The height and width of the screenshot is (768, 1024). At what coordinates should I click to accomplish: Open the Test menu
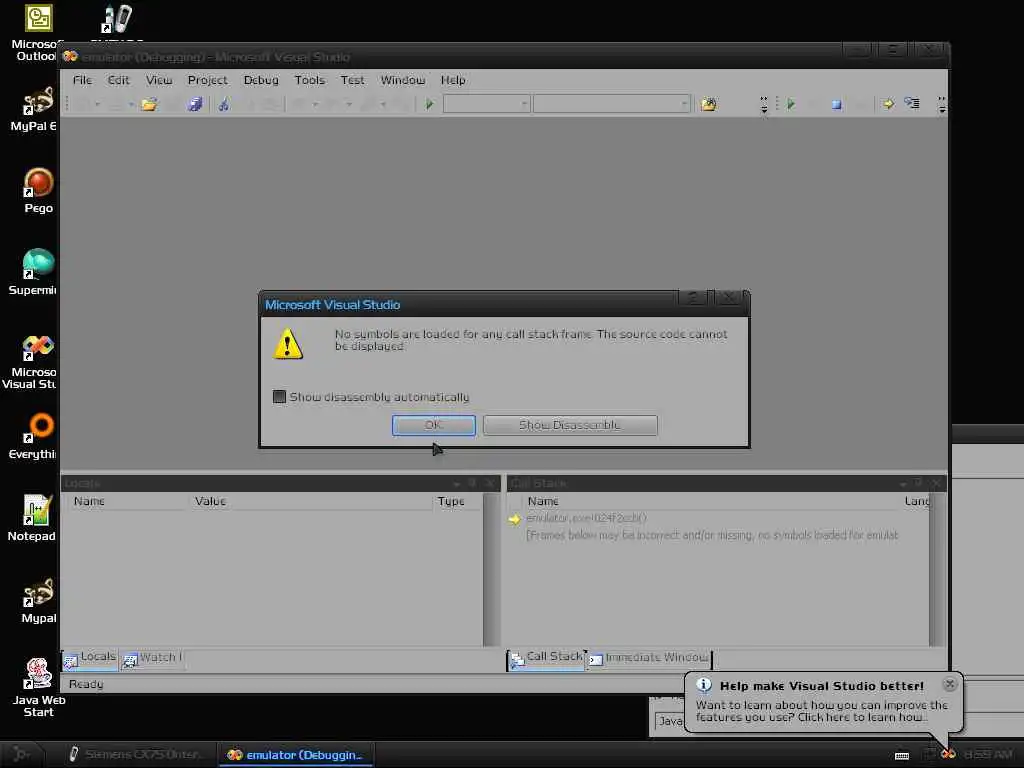point(352,80)
